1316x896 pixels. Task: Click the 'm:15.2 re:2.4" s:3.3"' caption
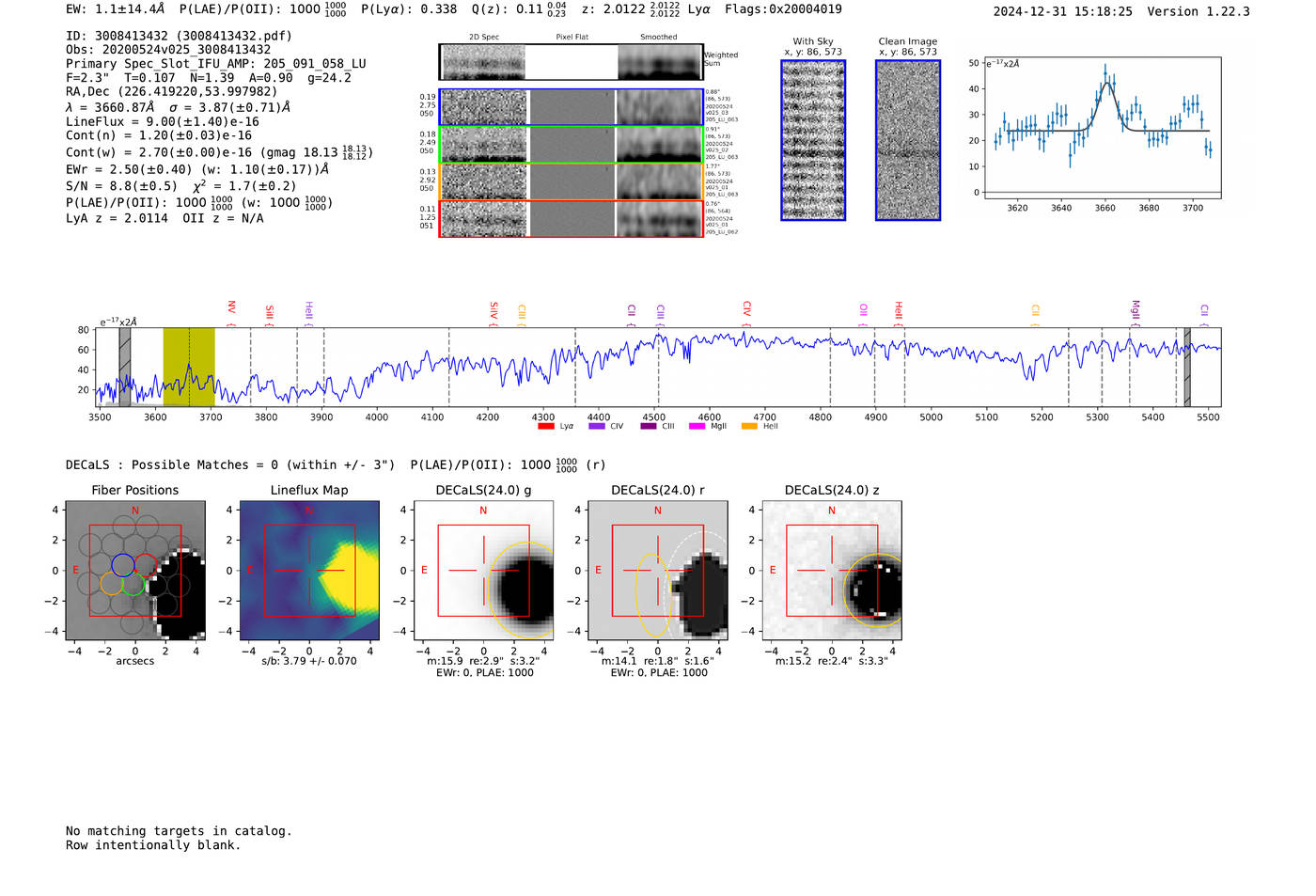pos(832,661)
